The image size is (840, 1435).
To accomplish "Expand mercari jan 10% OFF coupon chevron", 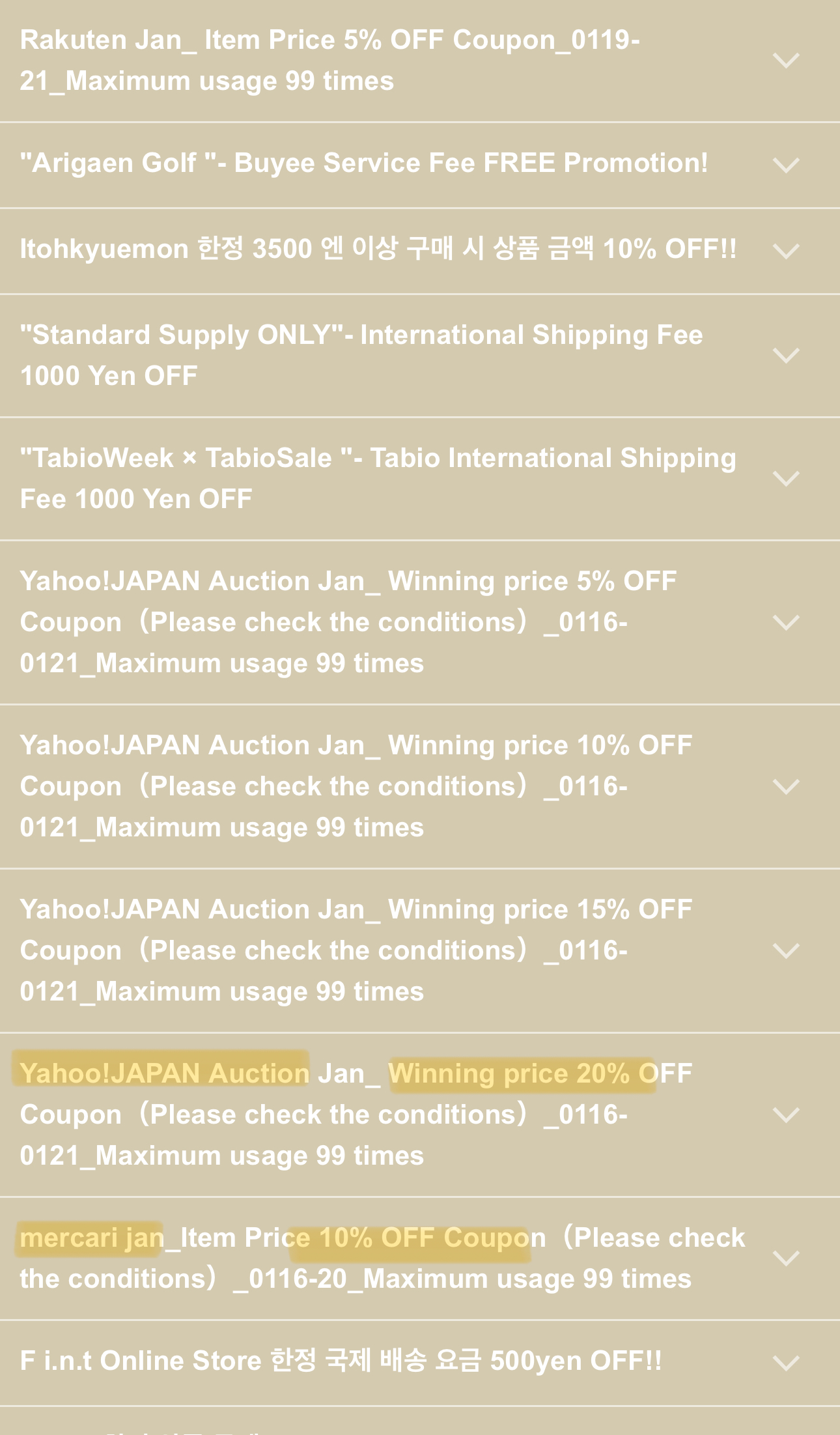I will pyautogui.click(x=786, y=1258).
